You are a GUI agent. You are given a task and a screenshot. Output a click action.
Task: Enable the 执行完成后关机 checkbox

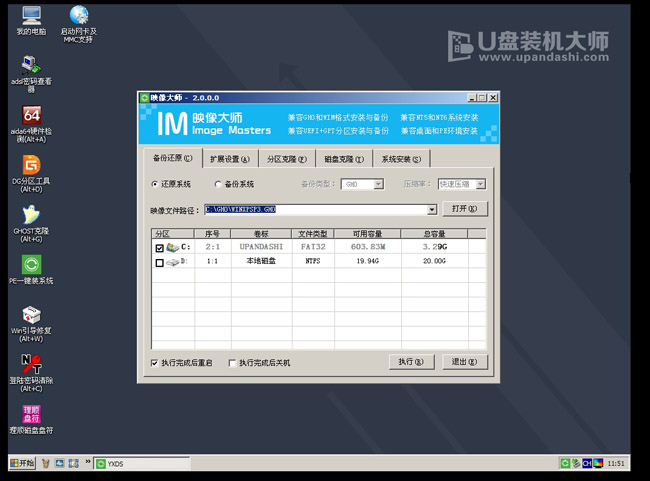(x=233, y=363)
